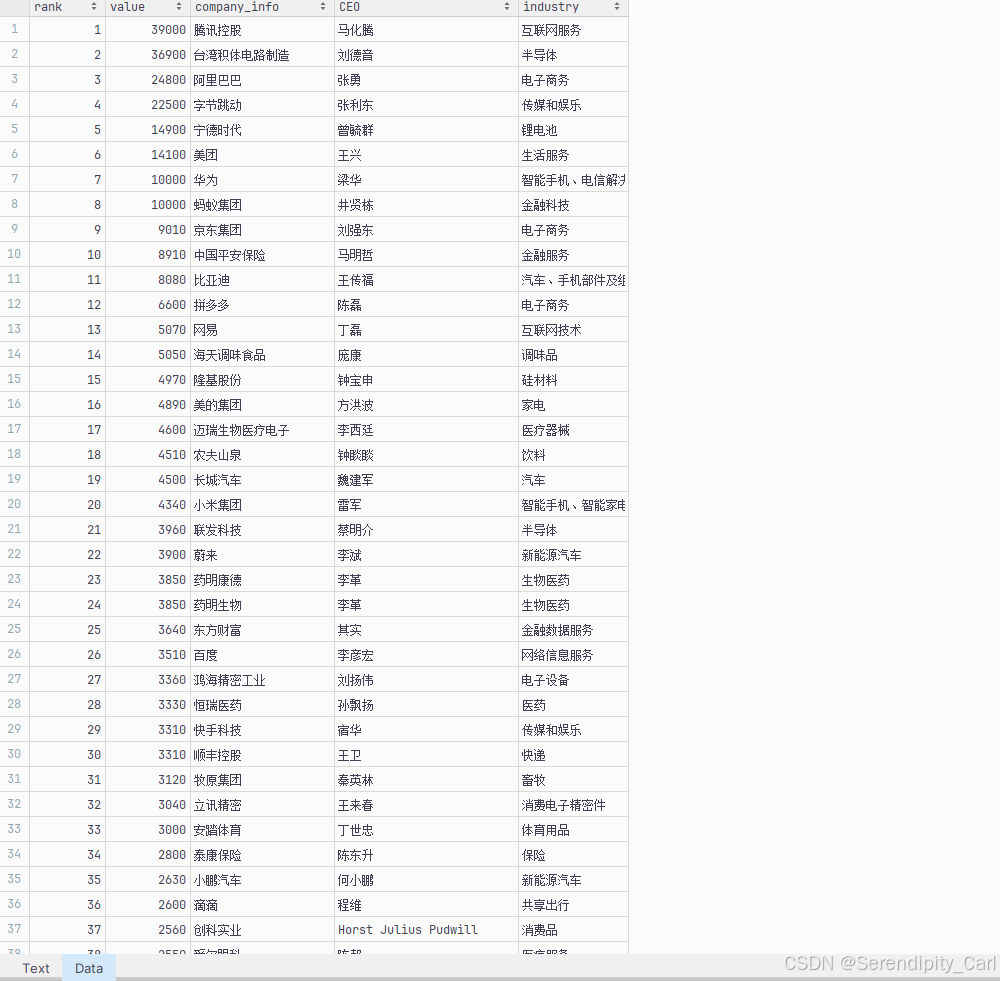The width and height of the screenshot is (1000, 981).
Task: Switch to the Text tab
Action: (36, 968)
